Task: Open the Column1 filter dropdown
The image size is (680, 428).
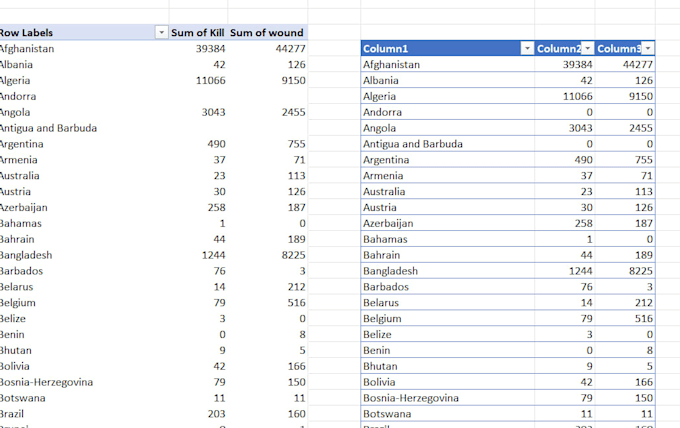Action: (x=527, y=49)
